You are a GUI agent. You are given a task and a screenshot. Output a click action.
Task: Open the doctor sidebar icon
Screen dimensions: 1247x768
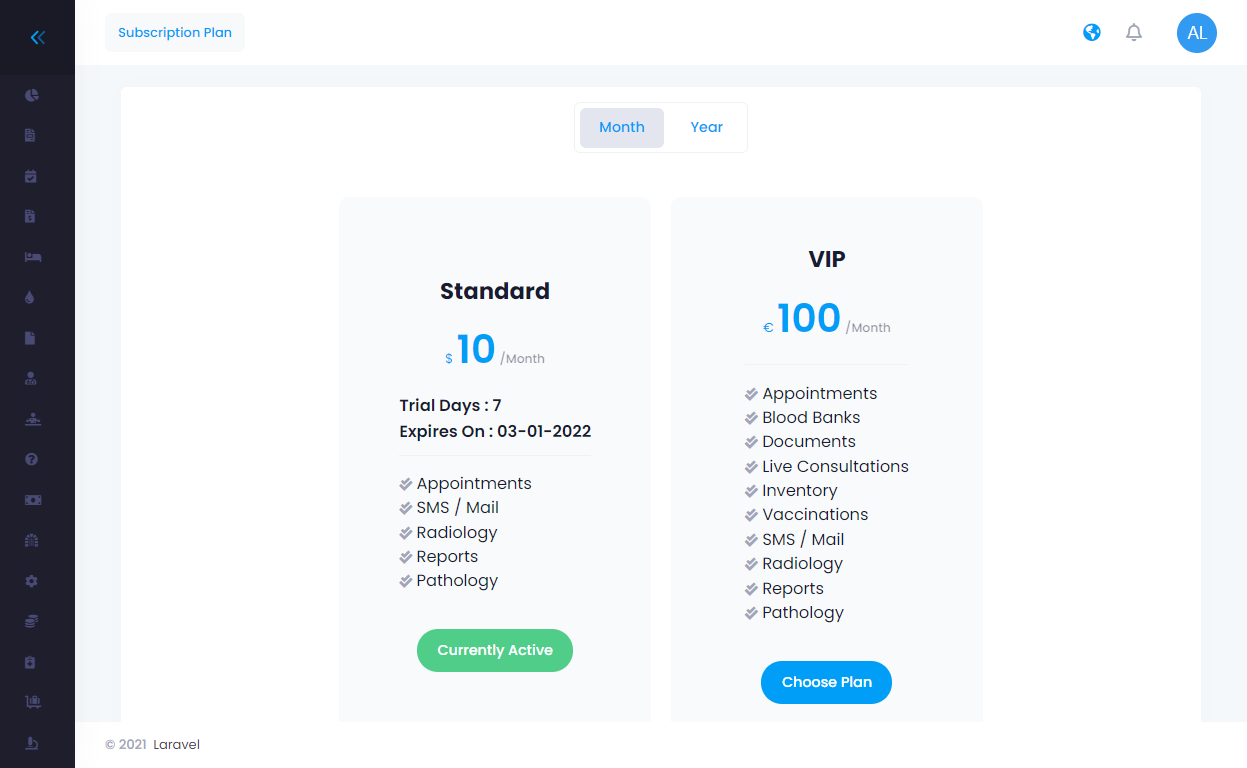point(31,378)
